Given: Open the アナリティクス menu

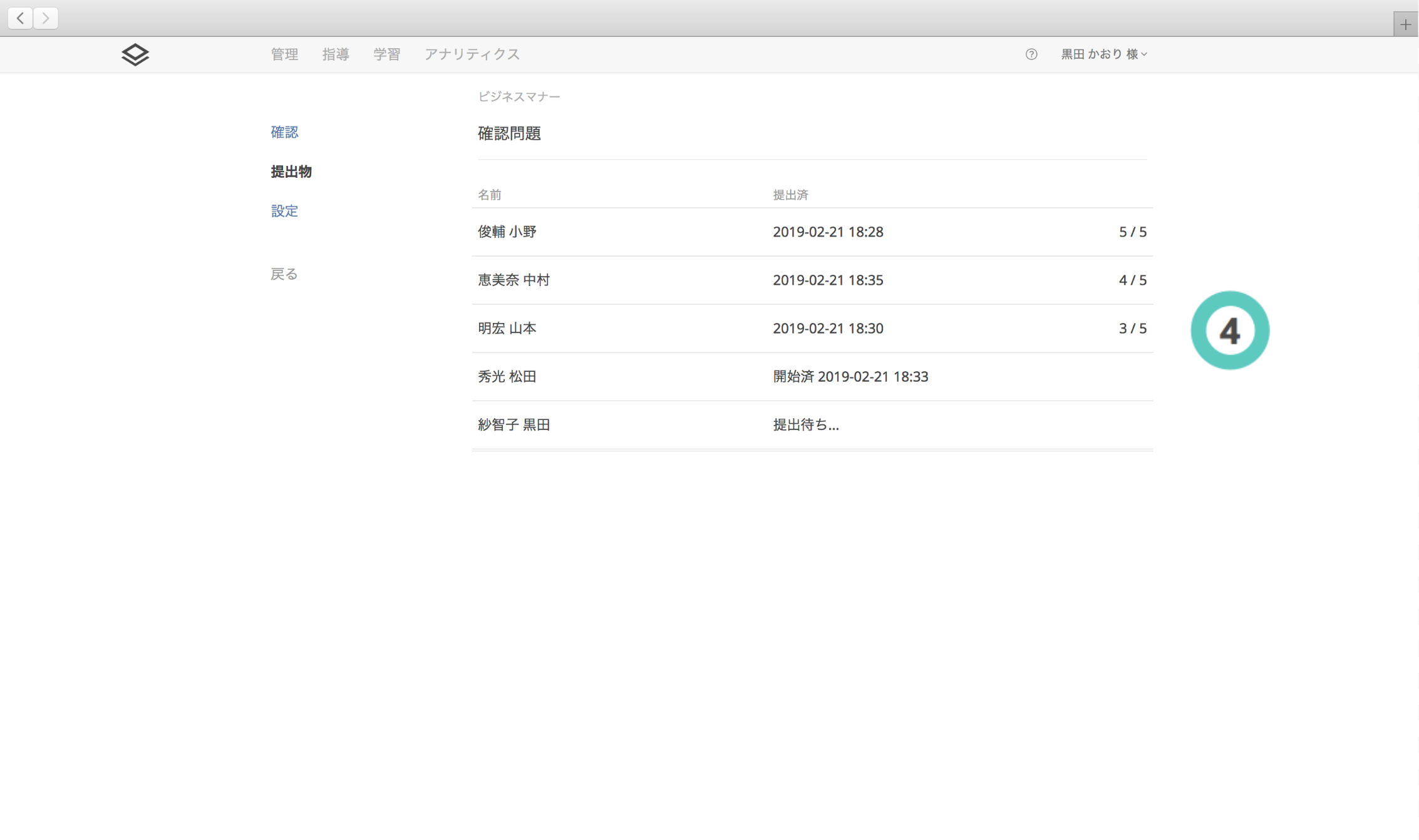Looking at the screenshot, I should point(472,54).
